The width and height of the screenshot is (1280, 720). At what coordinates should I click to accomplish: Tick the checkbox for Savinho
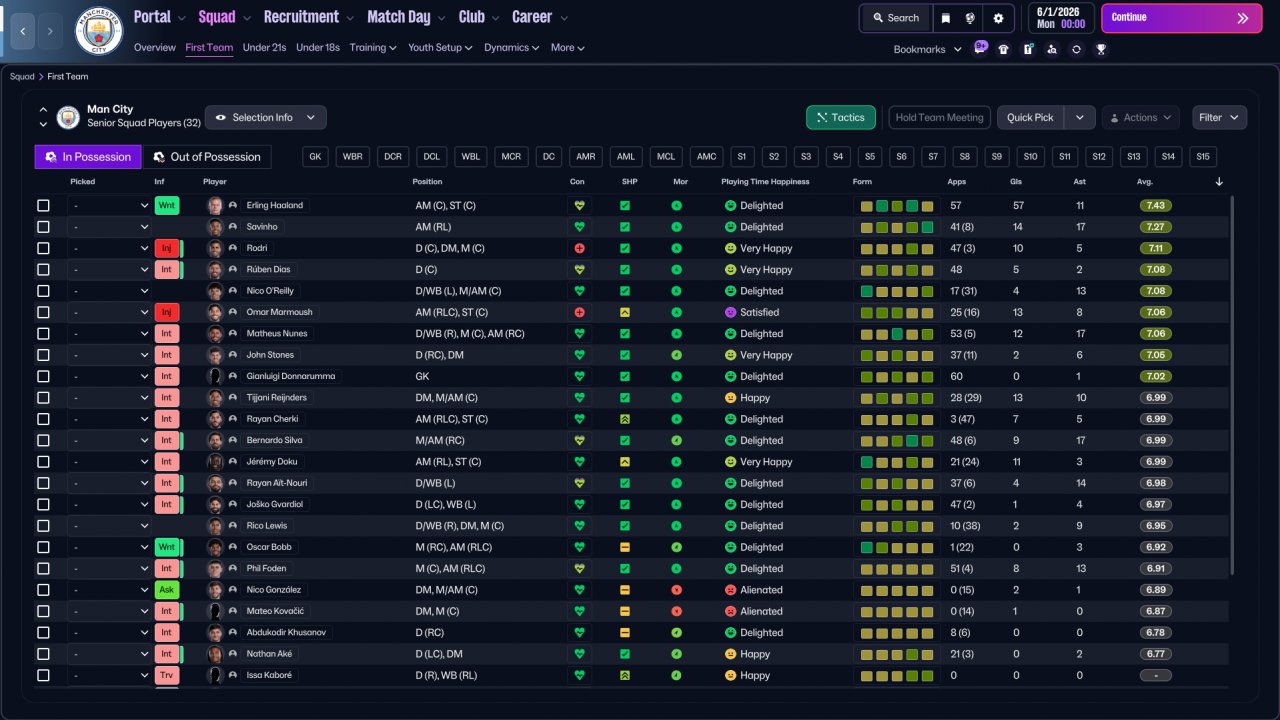(x=43, y=227)
